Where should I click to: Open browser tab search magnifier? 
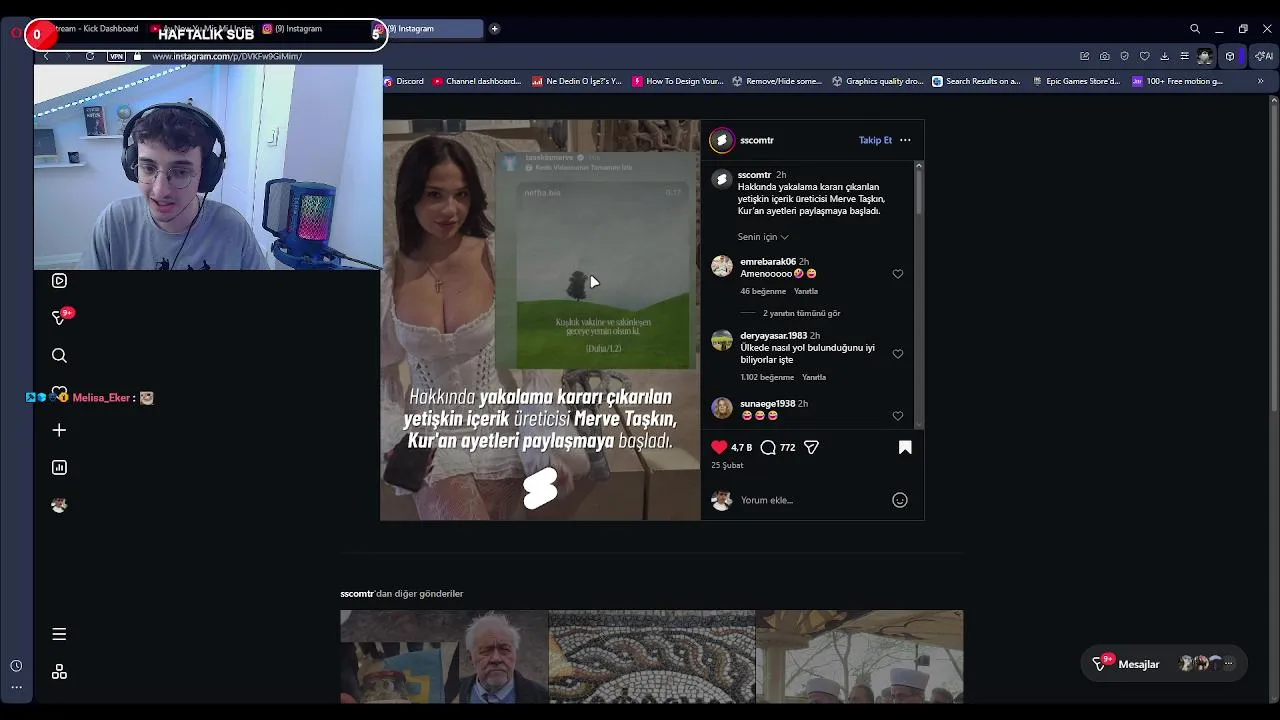point(1195,29)
